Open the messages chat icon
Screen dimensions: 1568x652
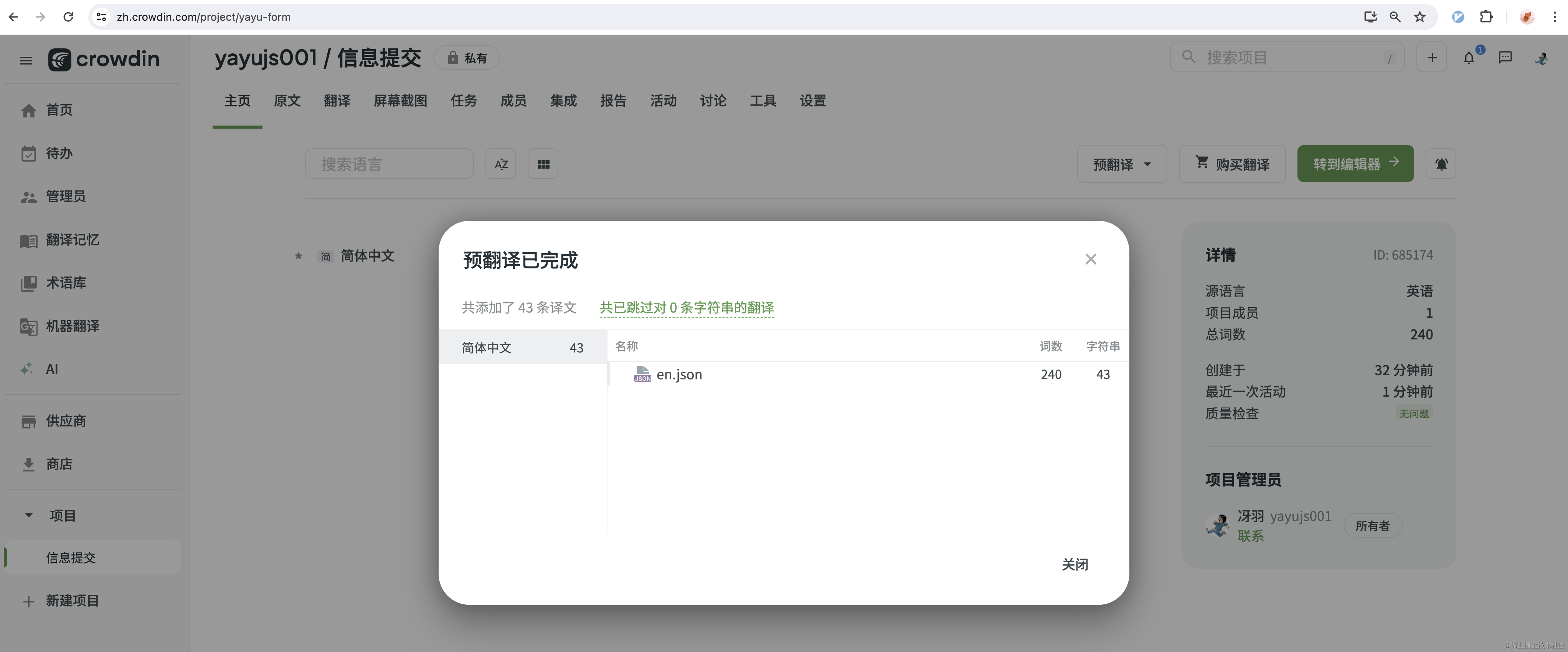[x=1505, y=58]
